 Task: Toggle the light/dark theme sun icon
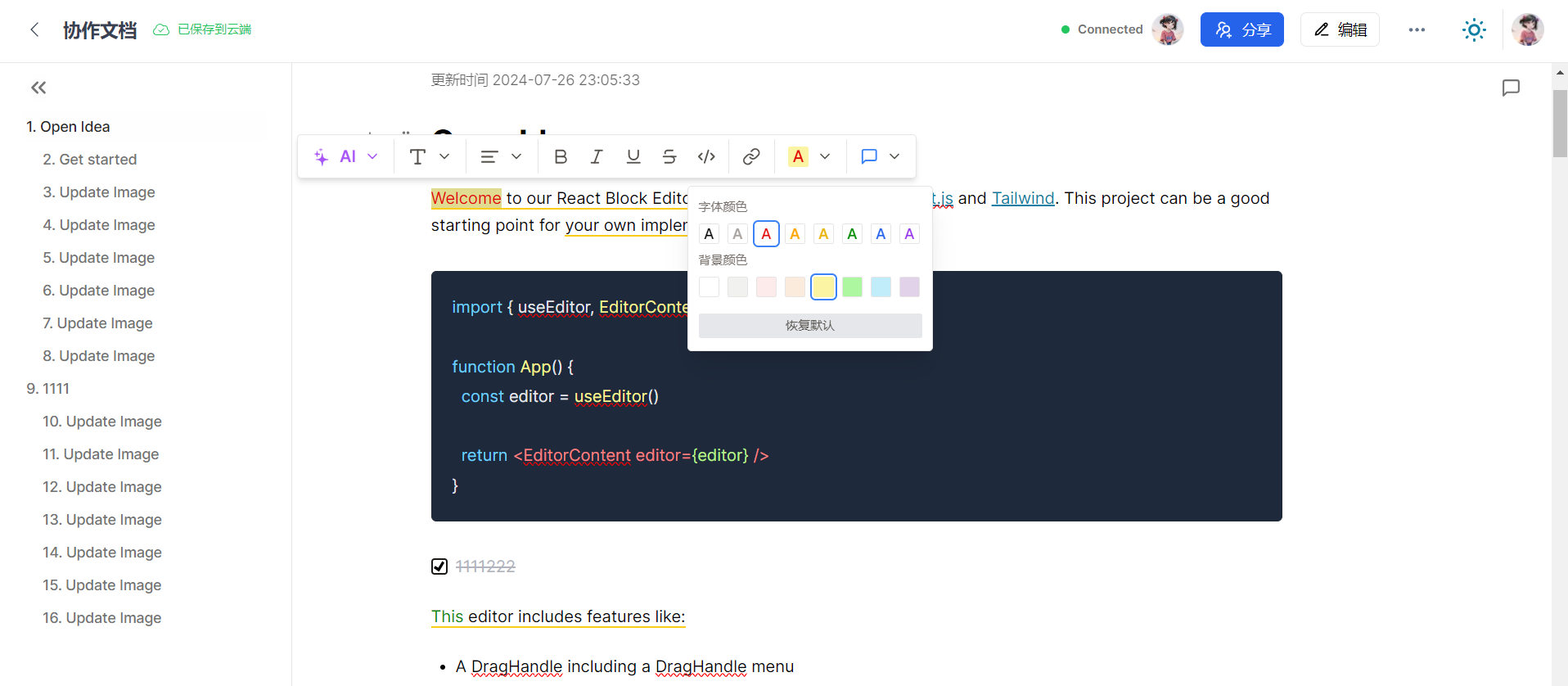coord(1474,30)
